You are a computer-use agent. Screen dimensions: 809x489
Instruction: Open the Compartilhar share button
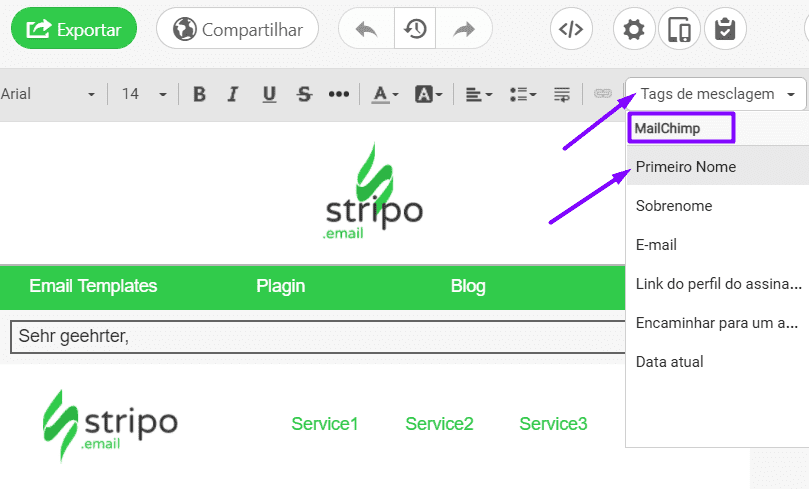[x=237, y=29]
